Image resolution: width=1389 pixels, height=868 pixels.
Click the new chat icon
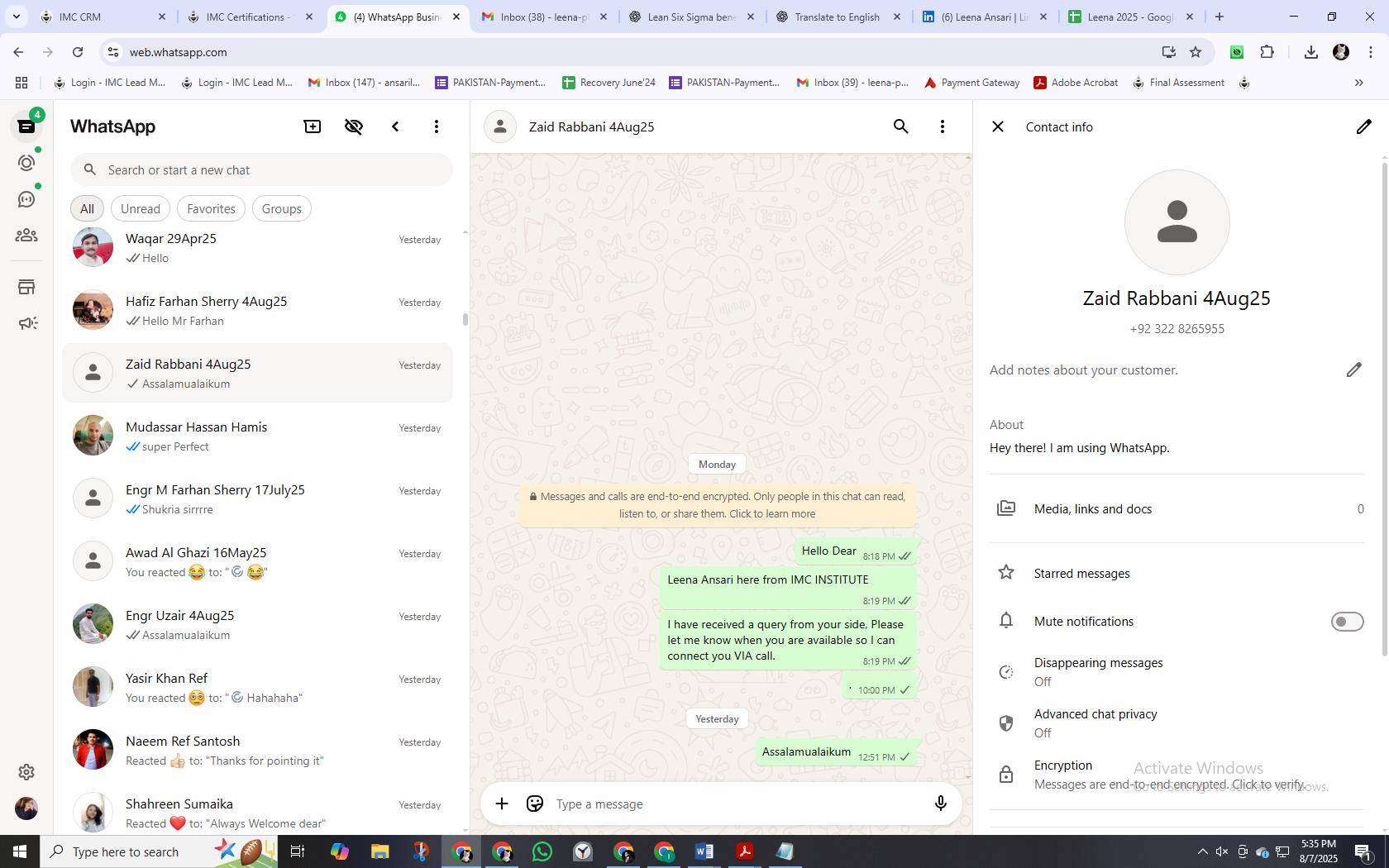click(x=313, y=126)
